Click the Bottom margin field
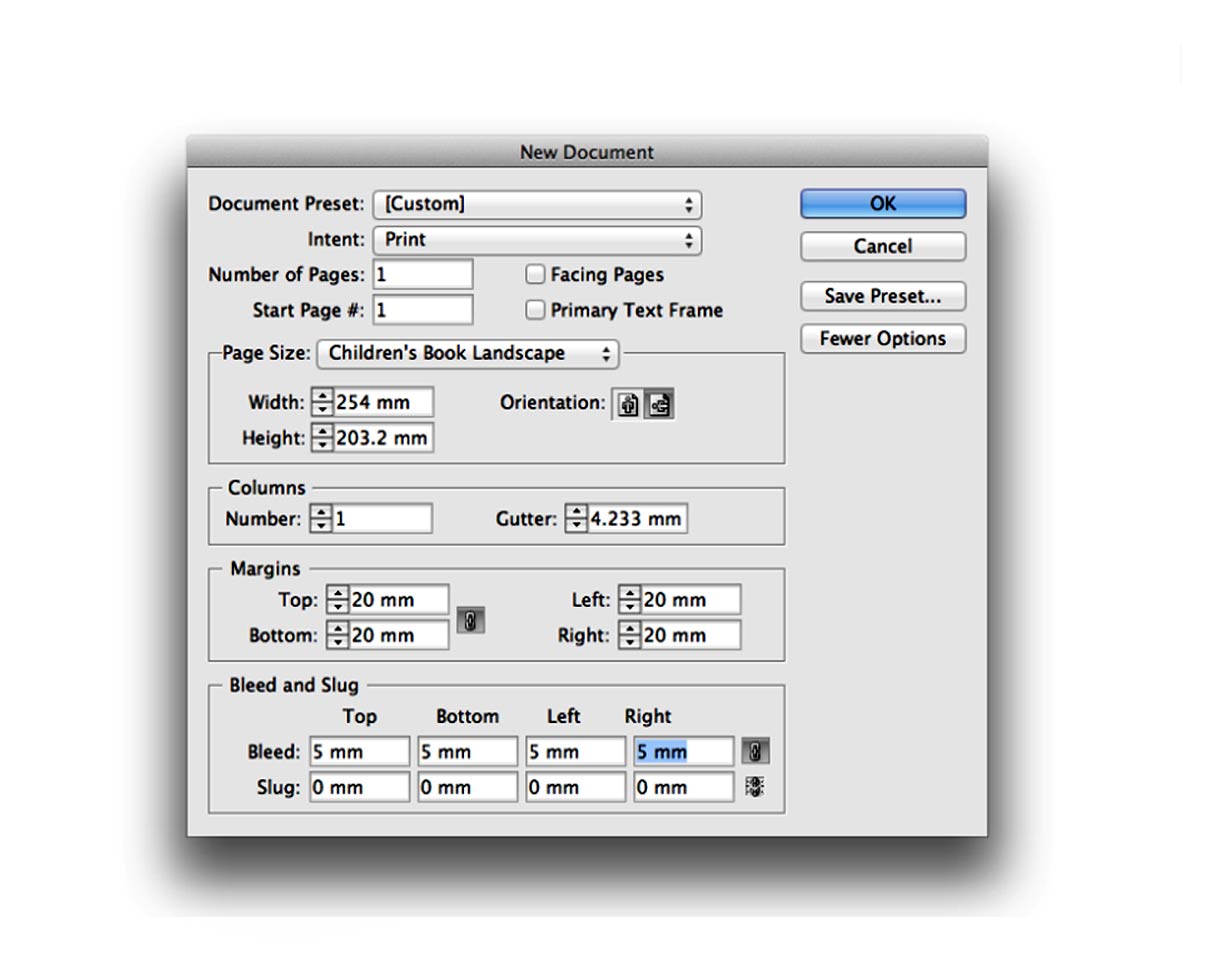 click(399, 635)
